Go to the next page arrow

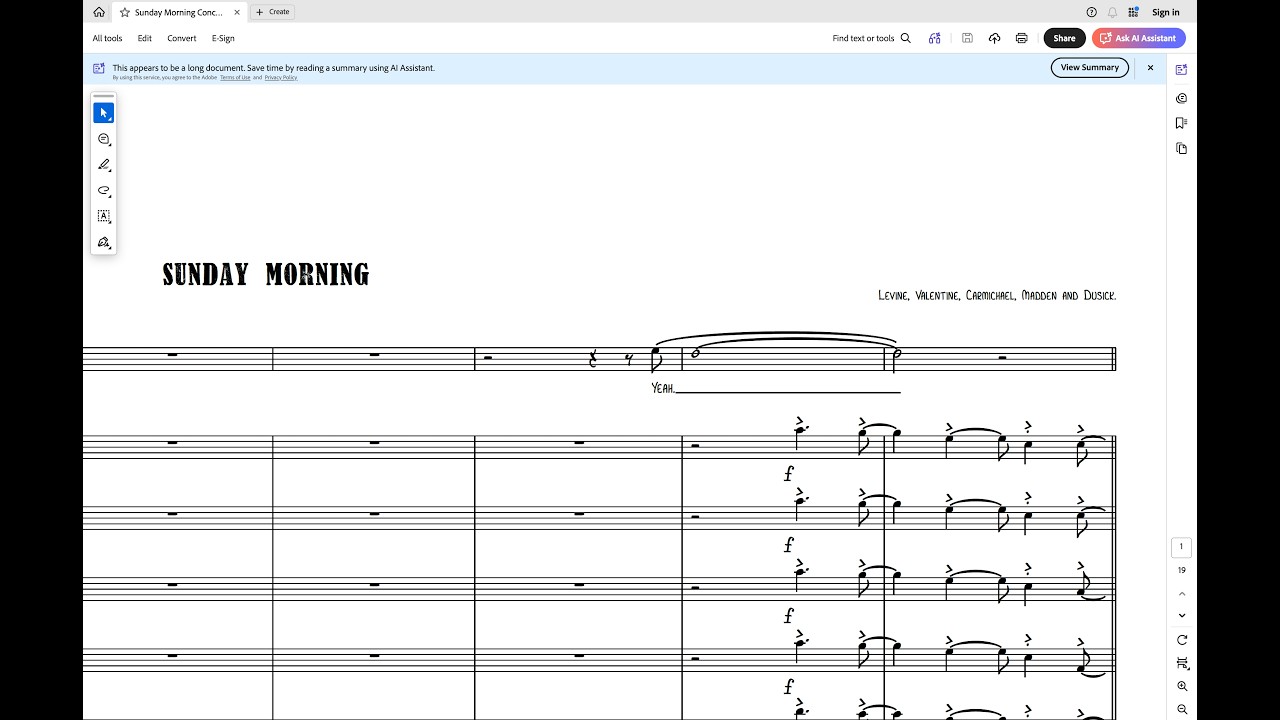[x=1181, y=616]
